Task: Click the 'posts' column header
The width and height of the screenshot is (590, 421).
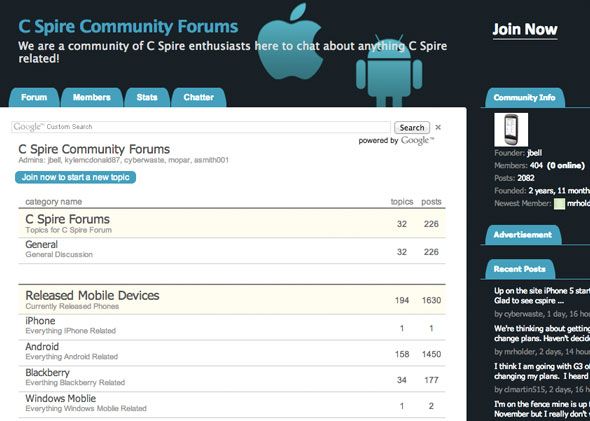Action: pyautogui.click(x=431, y=202)
